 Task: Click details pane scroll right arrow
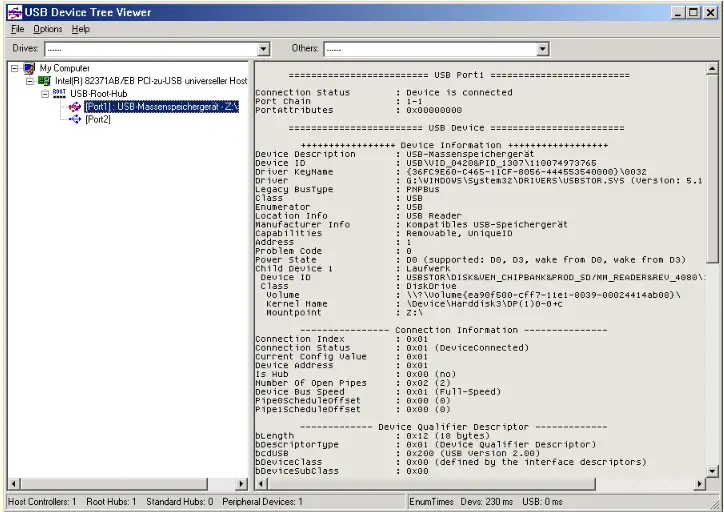tap(700, 484)
